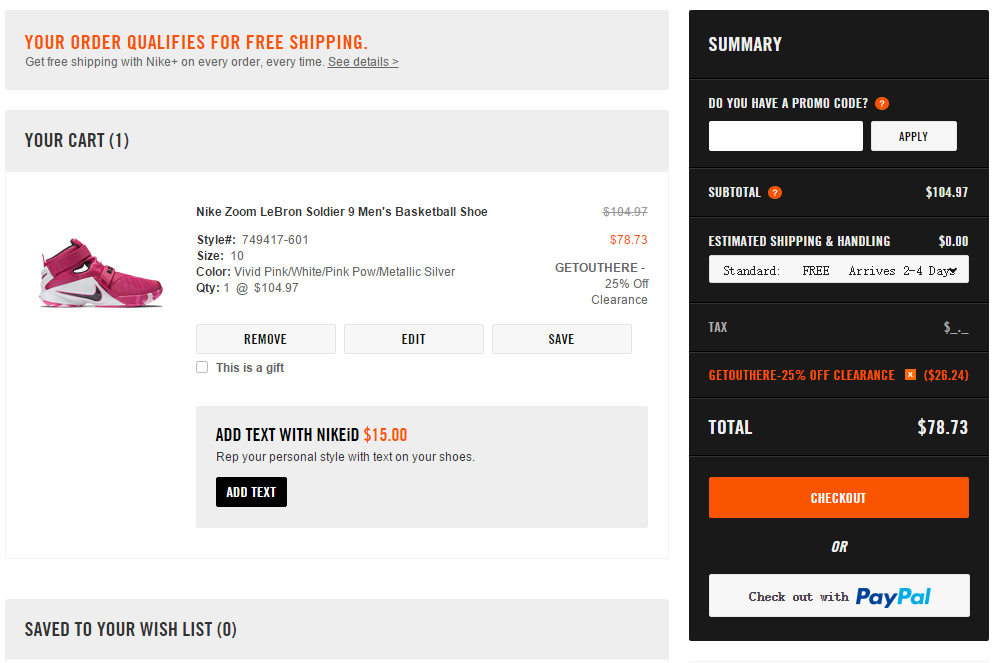Click the subtotal help question icon

click(775, 193)
